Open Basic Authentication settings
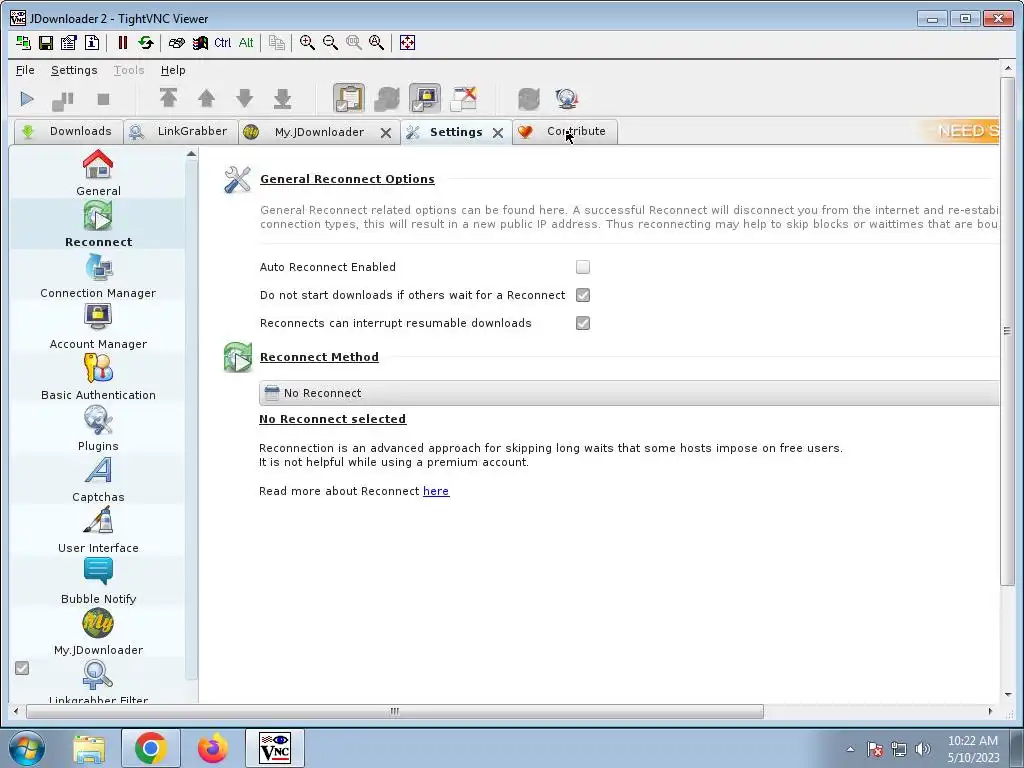This screenshot has width=1024, height=768. pos(98,377)
